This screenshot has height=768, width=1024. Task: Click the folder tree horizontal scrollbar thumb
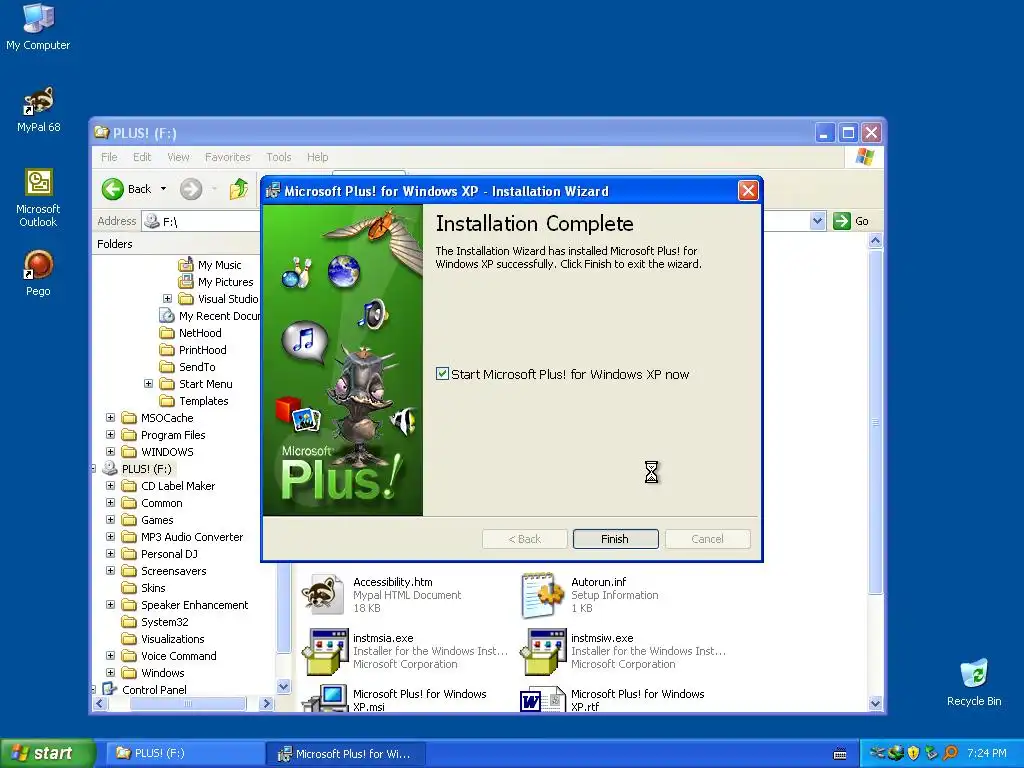188,703
